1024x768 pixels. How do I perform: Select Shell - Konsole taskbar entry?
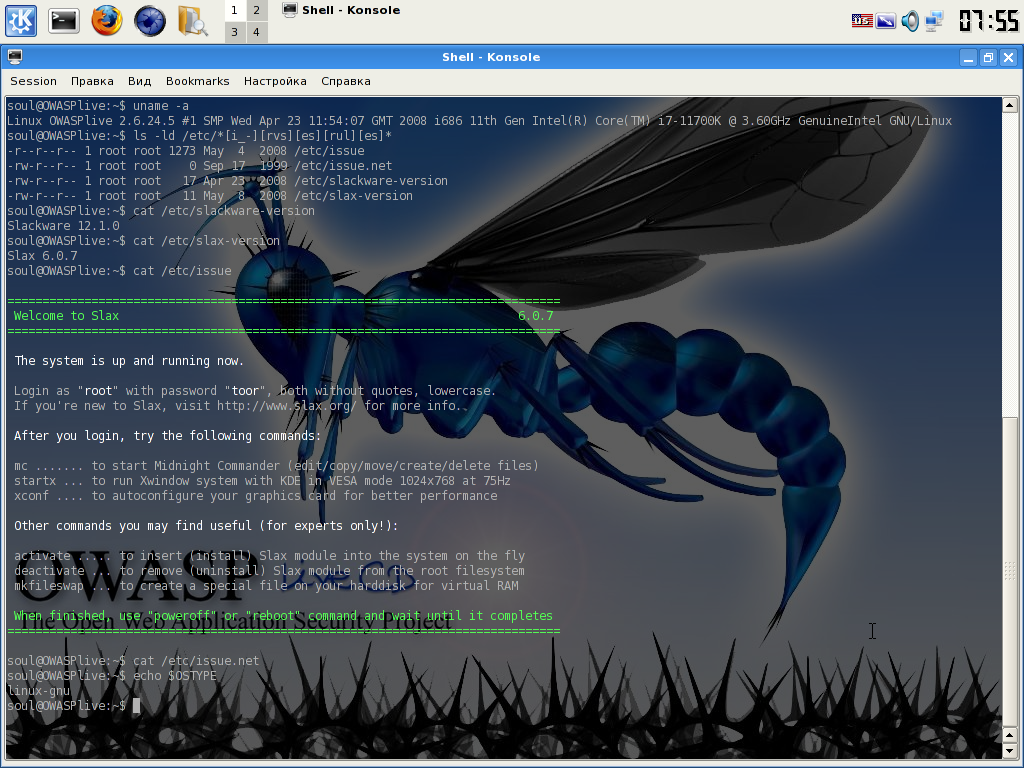click(342, 10)
